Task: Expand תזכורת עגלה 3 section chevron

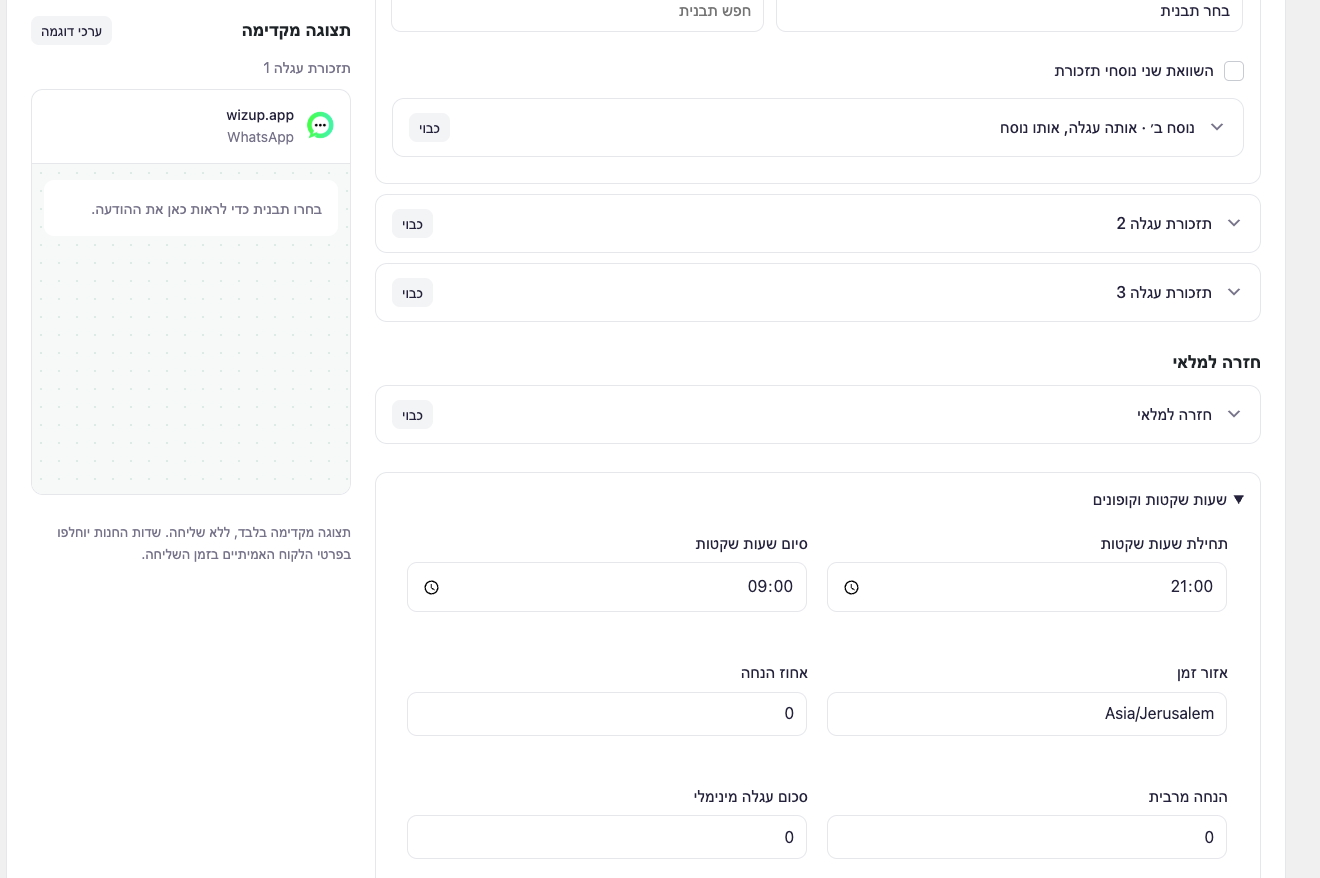Action: 1234,292
